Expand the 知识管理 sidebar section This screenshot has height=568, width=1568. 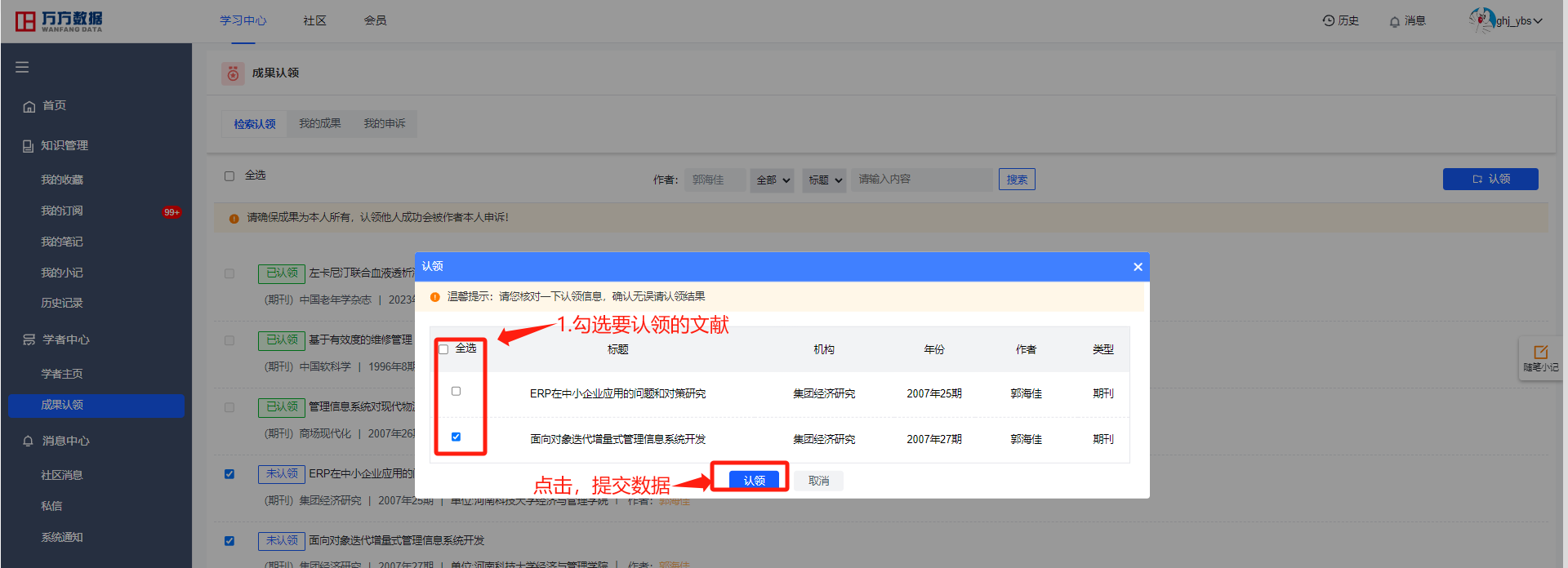tap(64, 145)
